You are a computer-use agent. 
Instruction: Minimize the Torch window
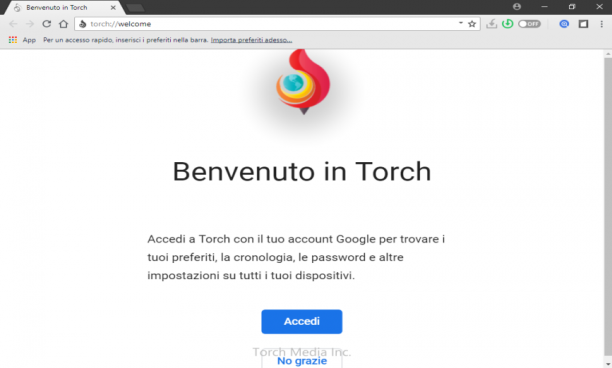tap(544, 7)
